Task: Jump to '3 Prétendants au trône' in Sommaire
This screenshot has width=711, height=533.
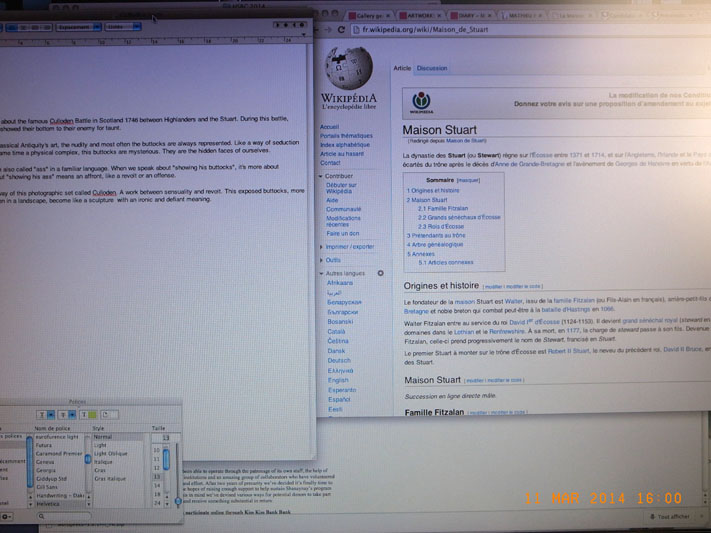Action: coord(436,235)
